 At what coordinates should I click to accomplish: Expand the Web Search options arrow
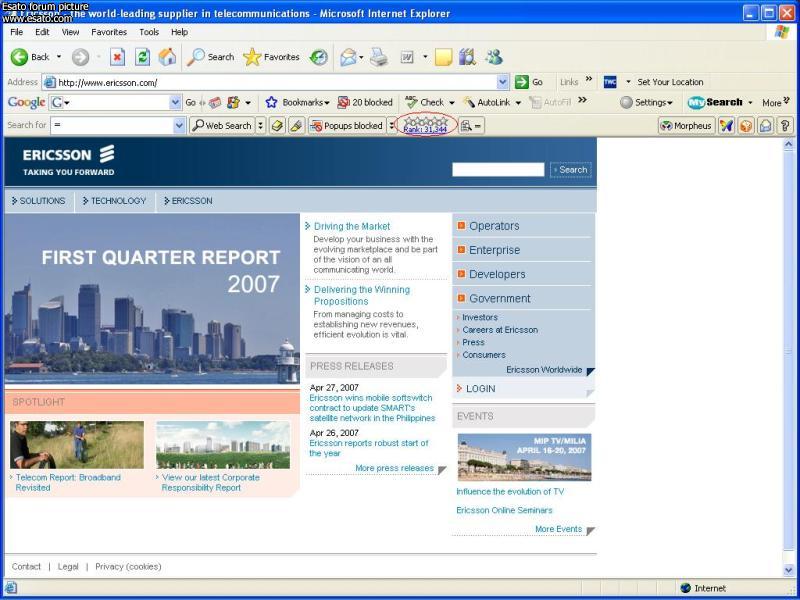coord(260,126)
